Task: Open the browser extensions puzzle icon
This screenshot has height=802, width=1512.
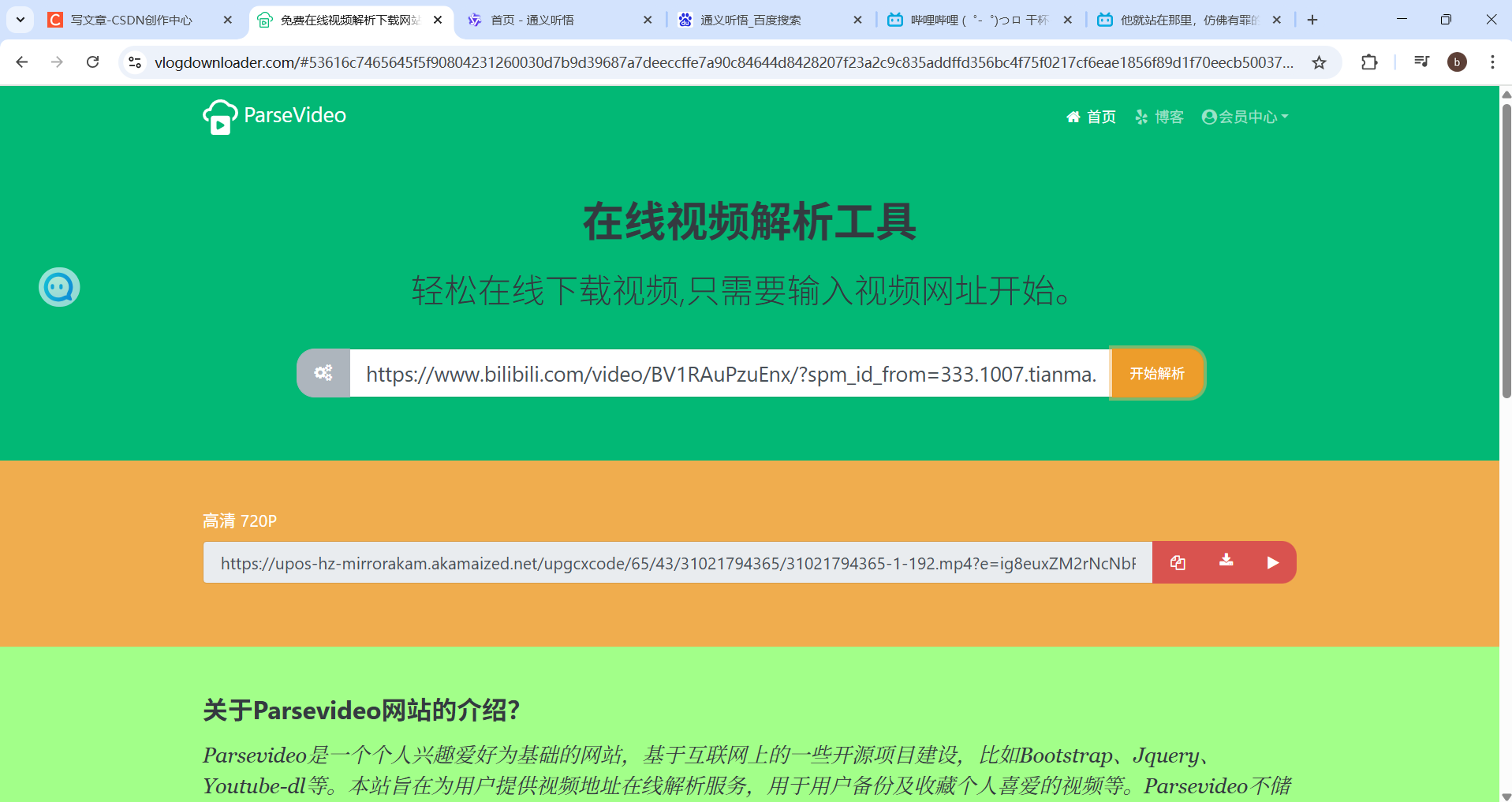Action: (1369, 62)
